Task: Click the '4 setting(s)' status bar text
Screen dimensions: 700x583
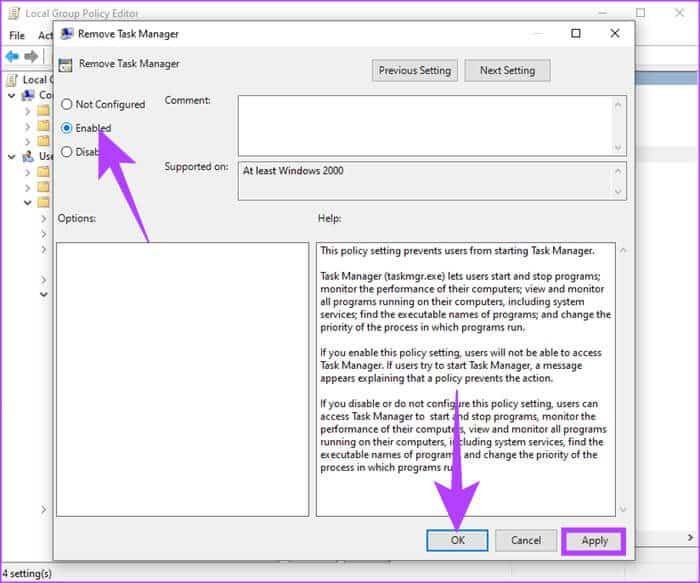Action: pyautogui.click(x=27, y=574)
